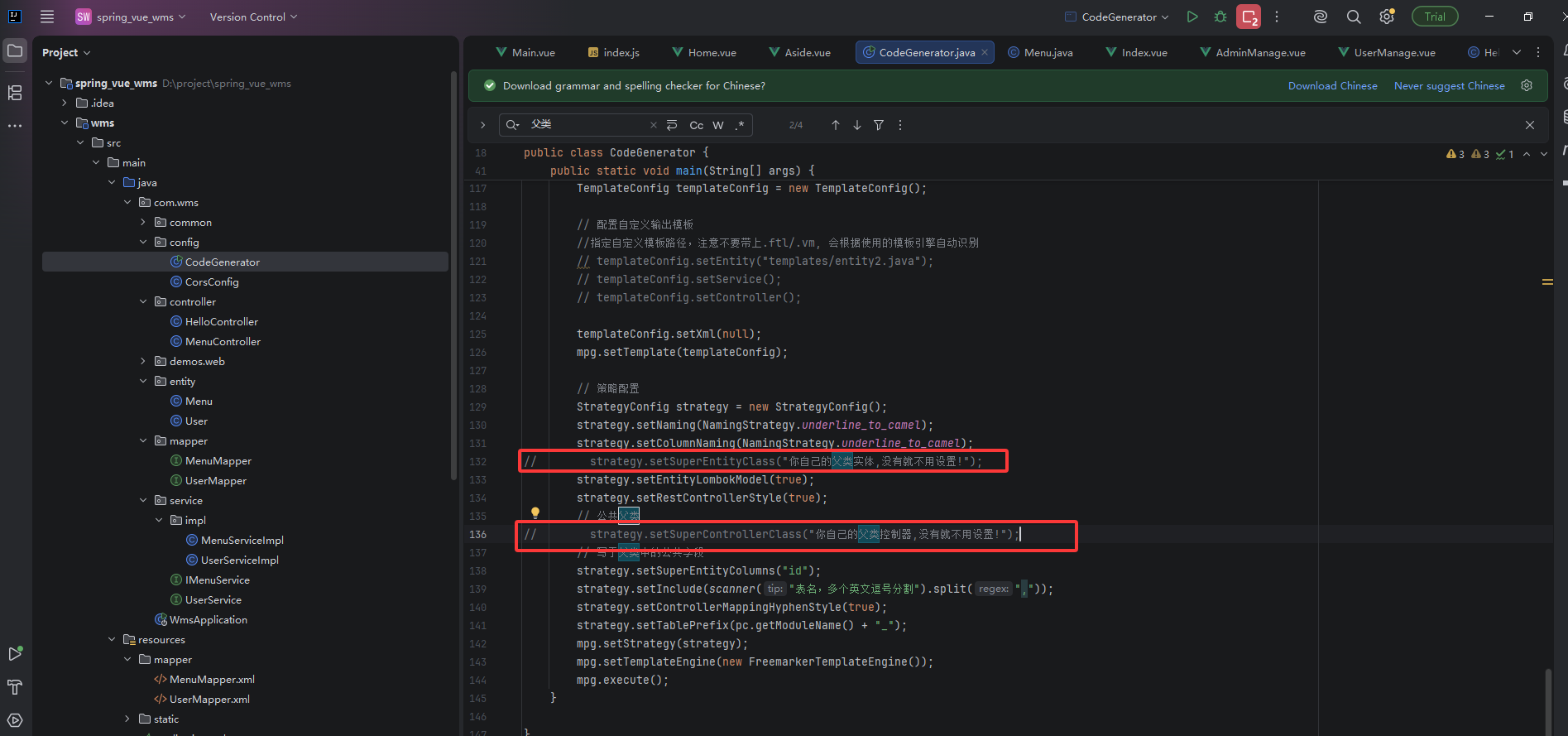The image size is (1568, 736).
Task: Open the red services notification icon
Action: point(1249,17)
